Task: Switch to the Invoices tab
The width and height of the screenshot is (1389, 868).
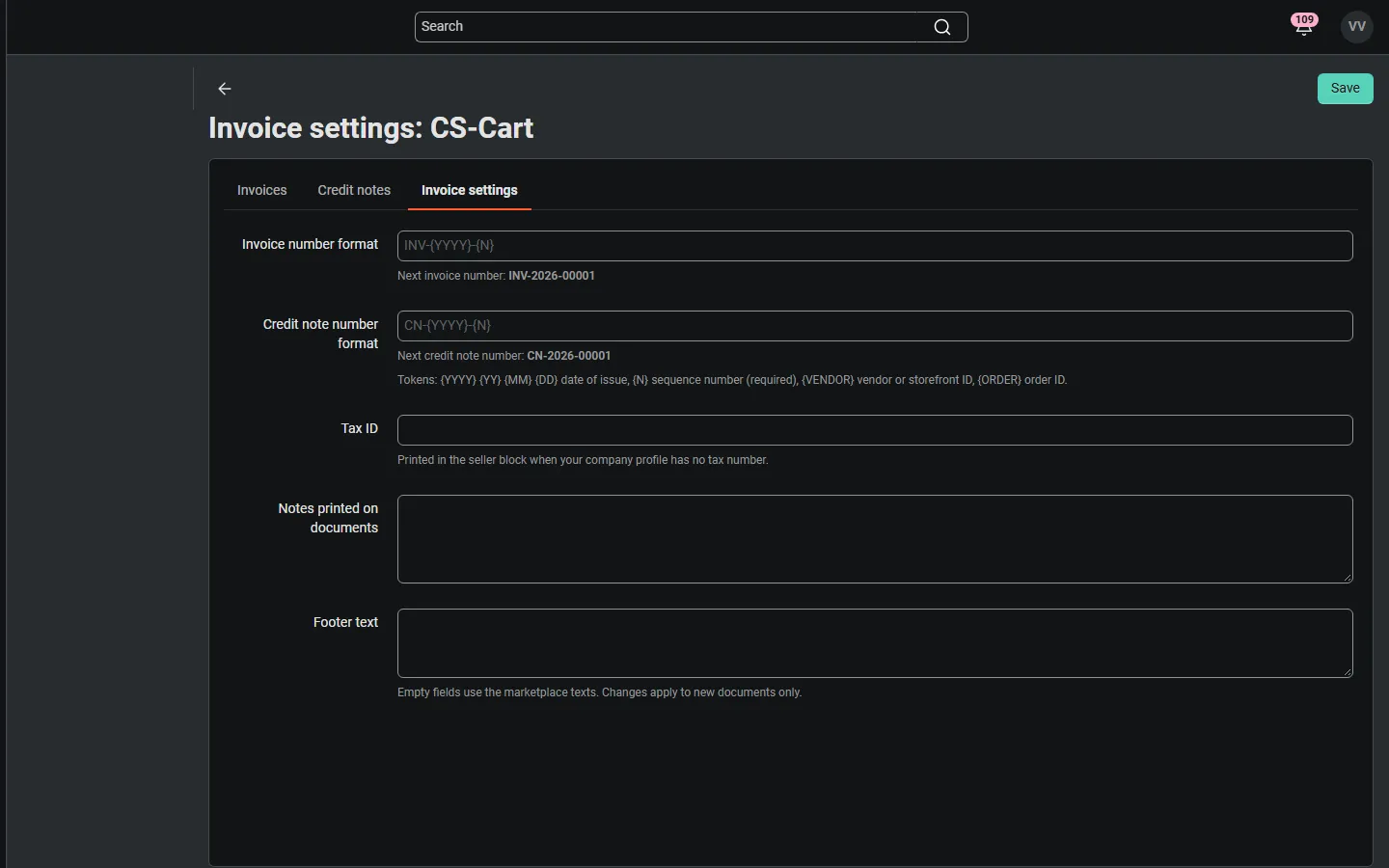Action: 262,190
